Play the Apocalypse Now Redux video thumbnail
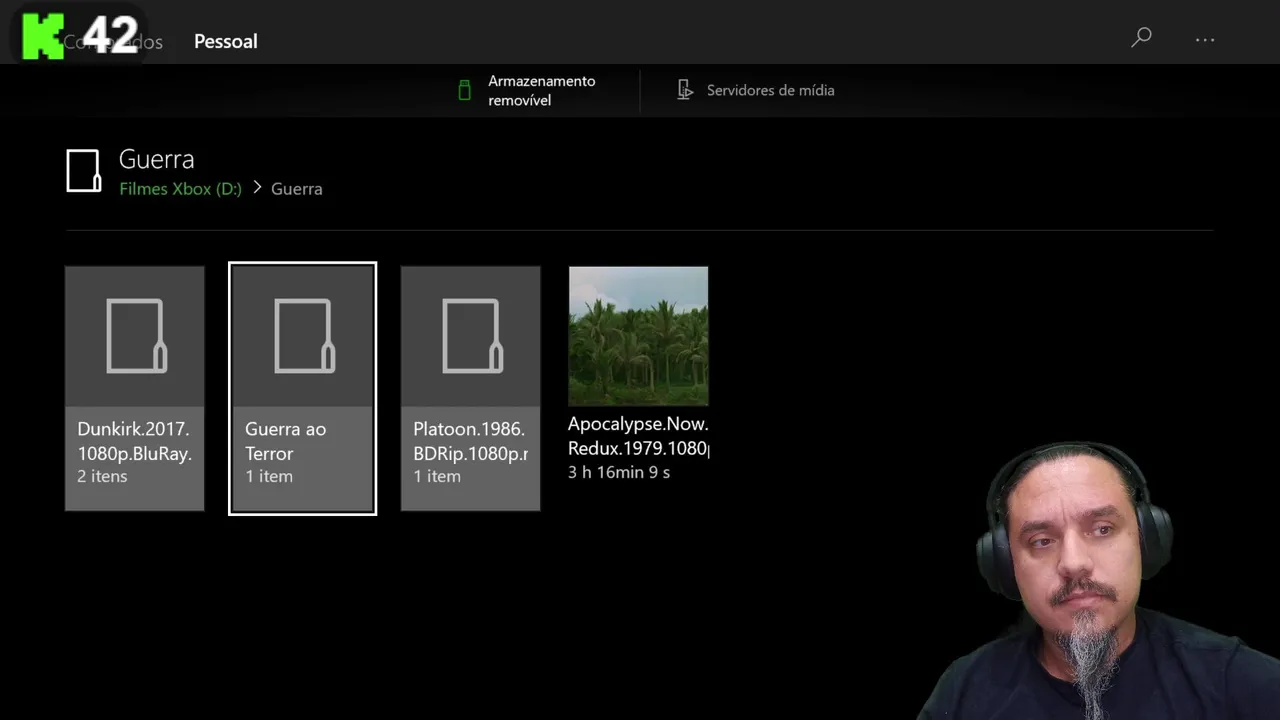 tap(638, 336)
